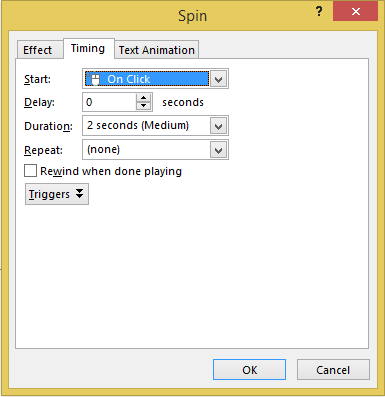385x397 pixels.
Task: Close the Spin dialog
Action: click(x=355, y=12)
